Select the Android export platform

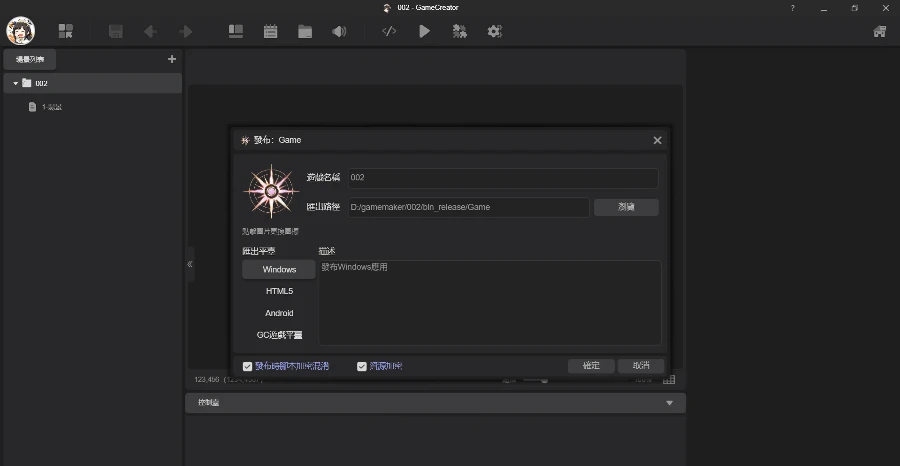(x=279, y=313)
